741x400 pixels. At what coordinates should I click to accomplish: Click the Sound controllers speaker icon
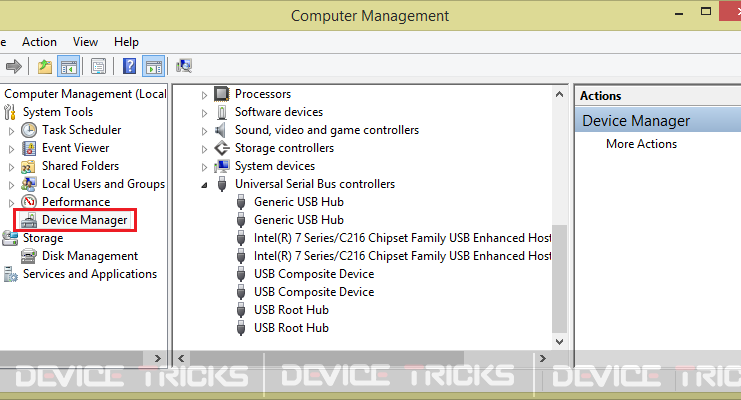(221, 130)
